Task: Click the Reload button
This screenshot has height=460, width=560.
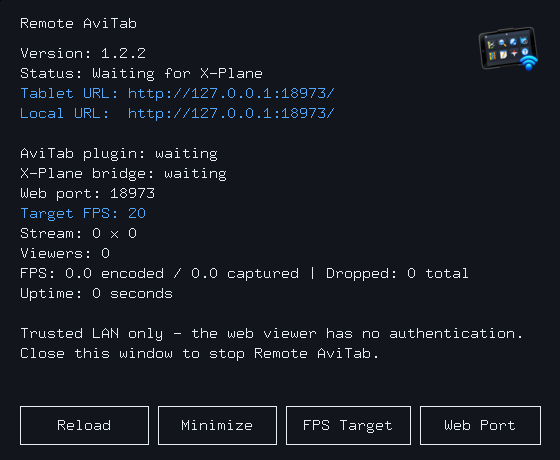Action: click(84, 425)
